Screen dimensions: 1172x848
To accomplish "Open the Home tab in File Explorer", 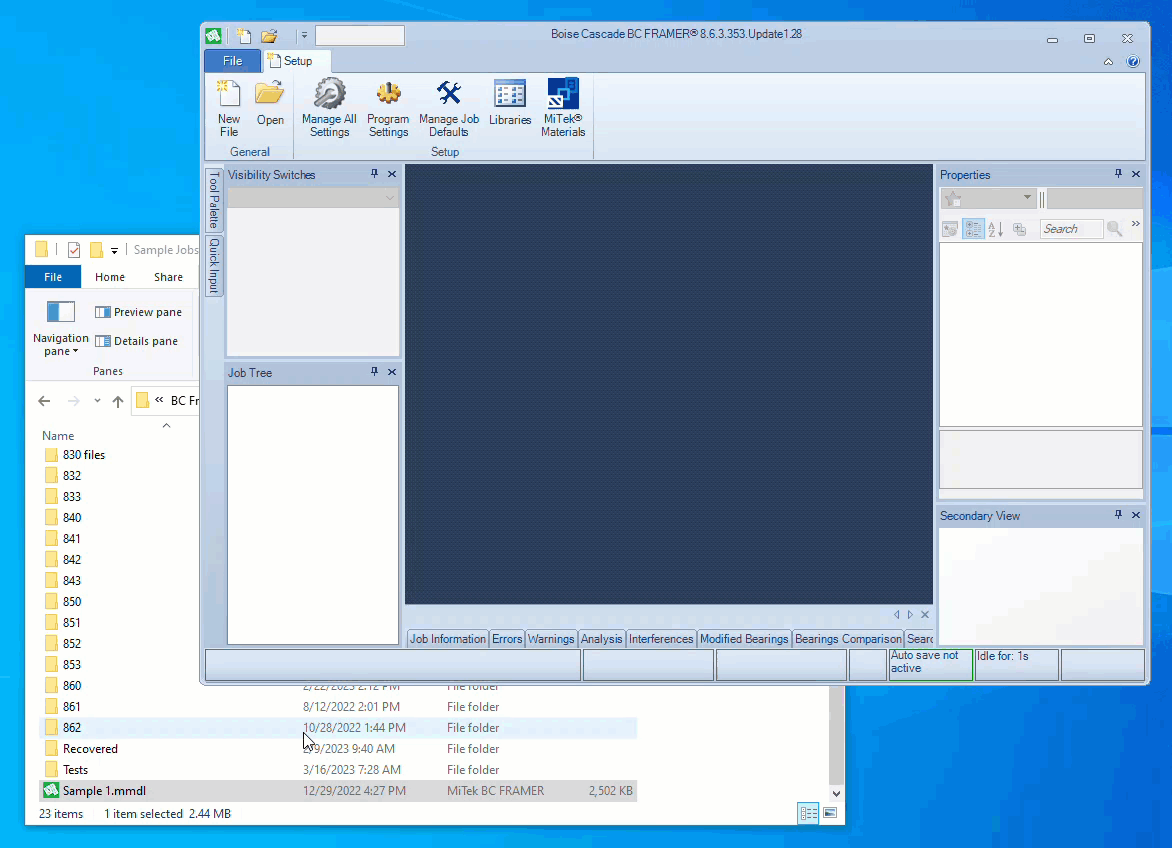I will tap(110, 276).
